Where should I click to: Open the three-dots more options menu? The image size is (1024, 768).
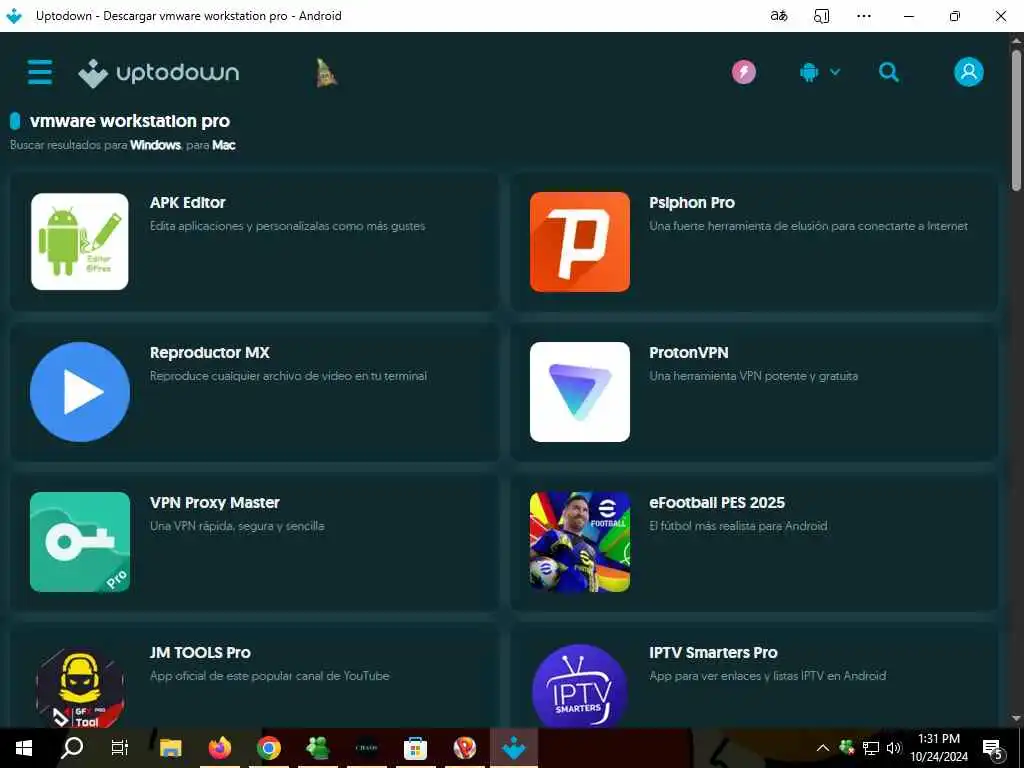[x=864, y=16]
